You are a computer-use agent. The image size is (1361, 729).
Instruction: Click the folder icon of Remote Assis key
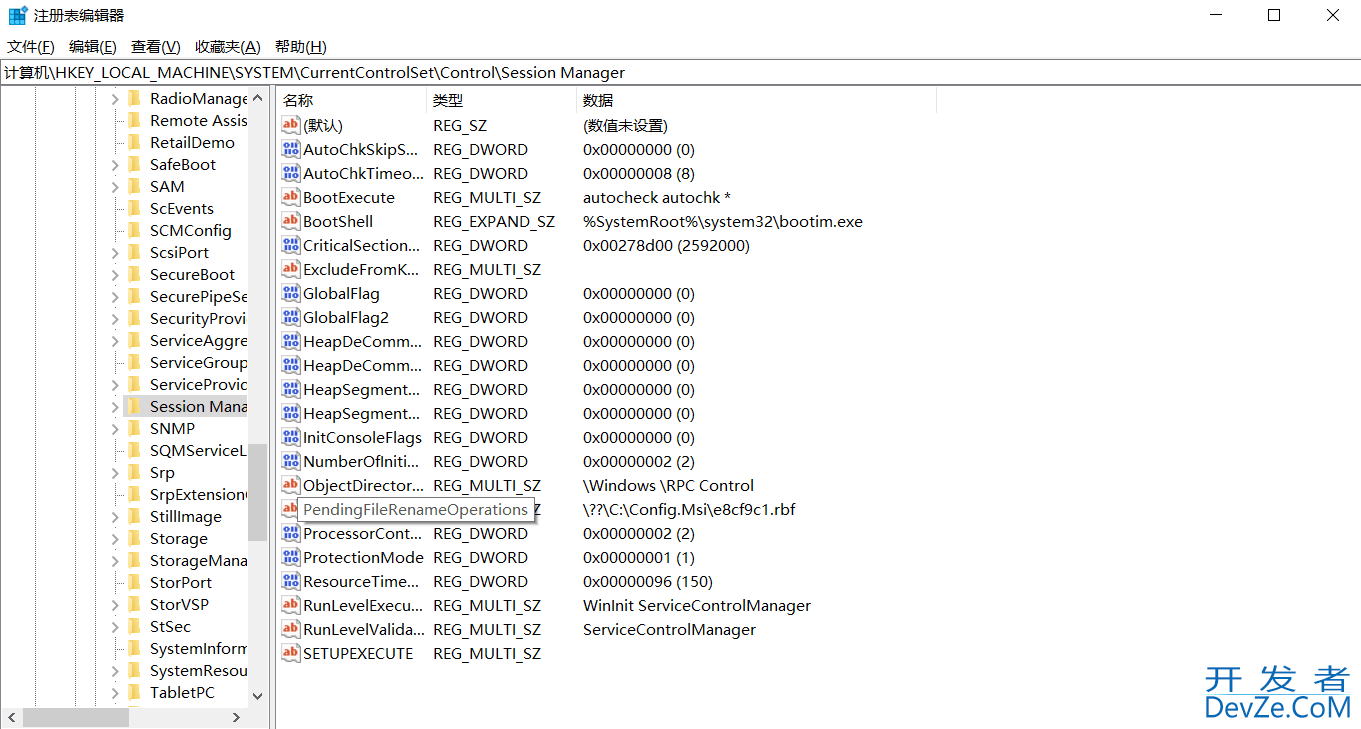coord(134,120)
